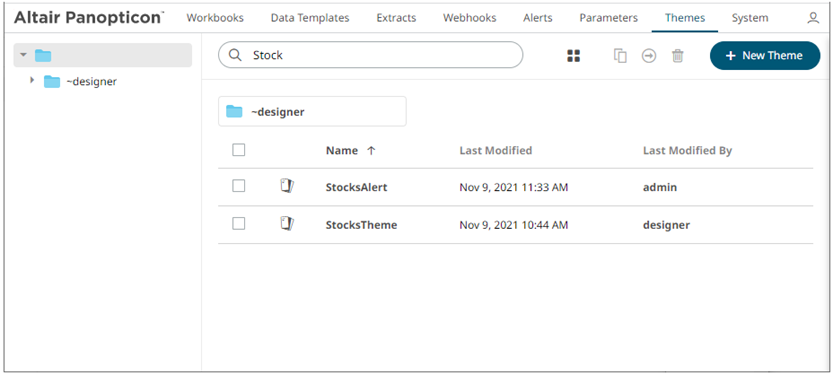Click the StocksTheme theme file icon

[x=287, y=224]
